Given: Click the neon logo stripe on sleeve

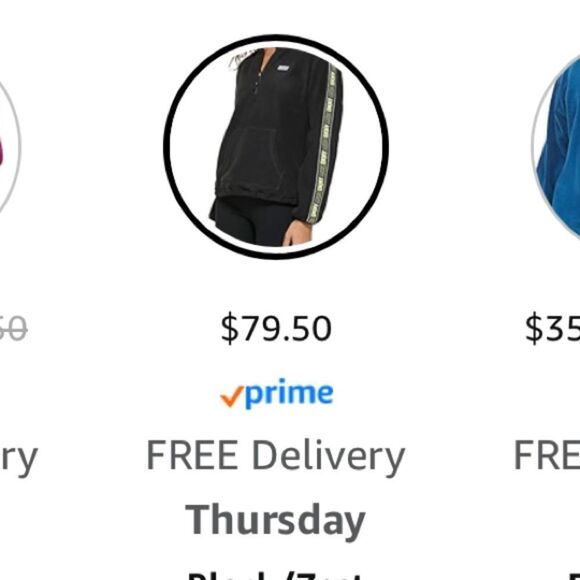Looking at the screenshot, I should (x=323, y=144).
